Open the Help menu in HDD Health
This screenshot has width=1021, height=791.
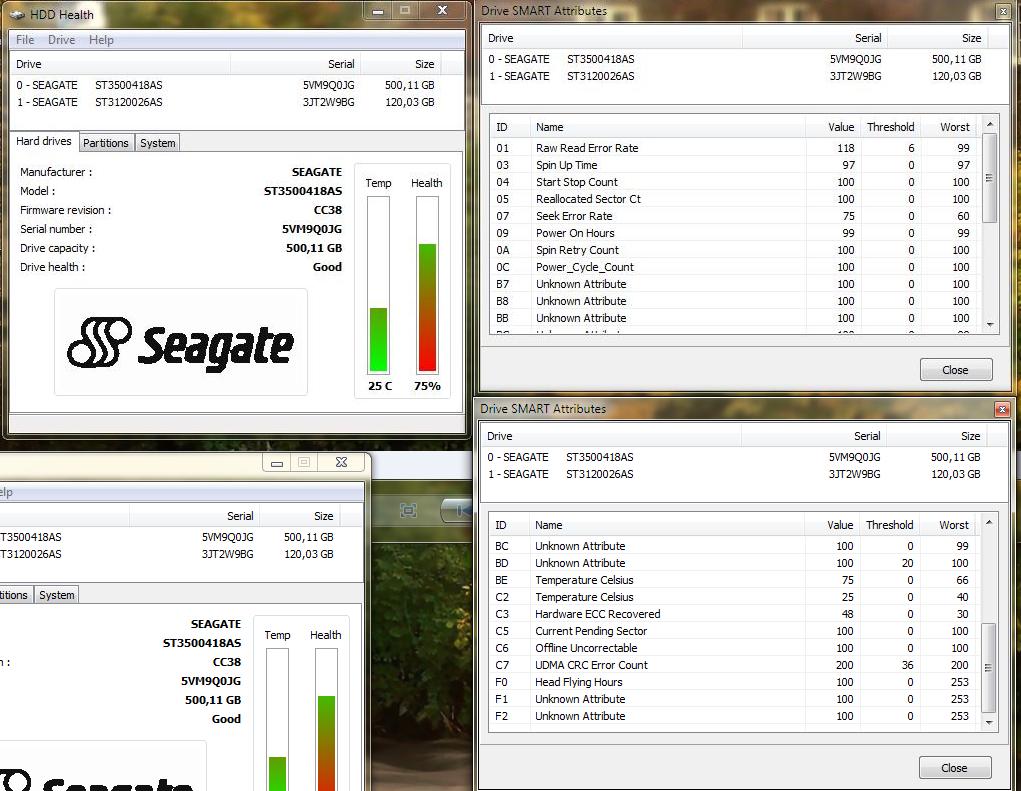101,40
